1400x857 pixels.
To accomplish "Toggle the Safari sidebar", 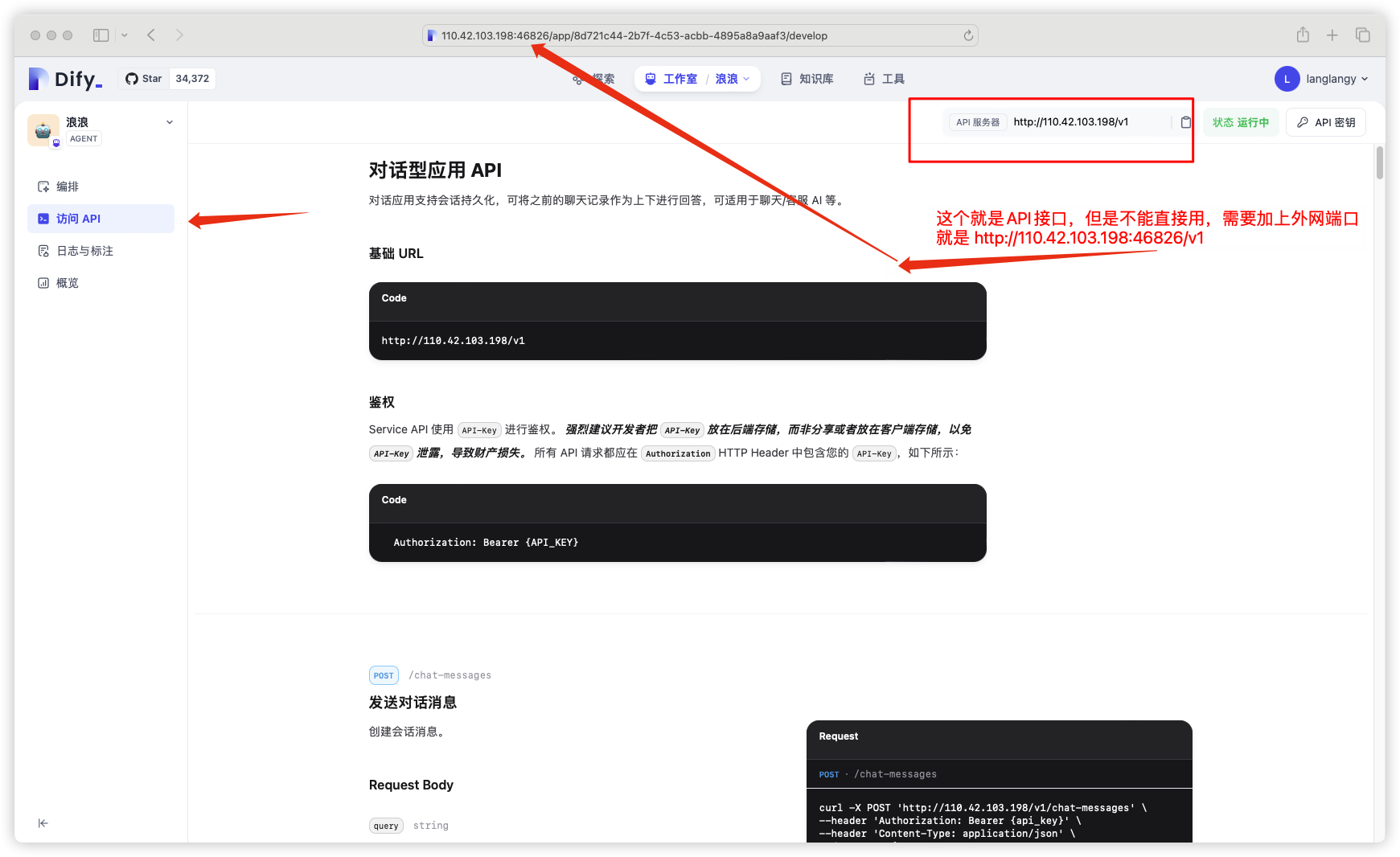I will (x=101, y=35).
